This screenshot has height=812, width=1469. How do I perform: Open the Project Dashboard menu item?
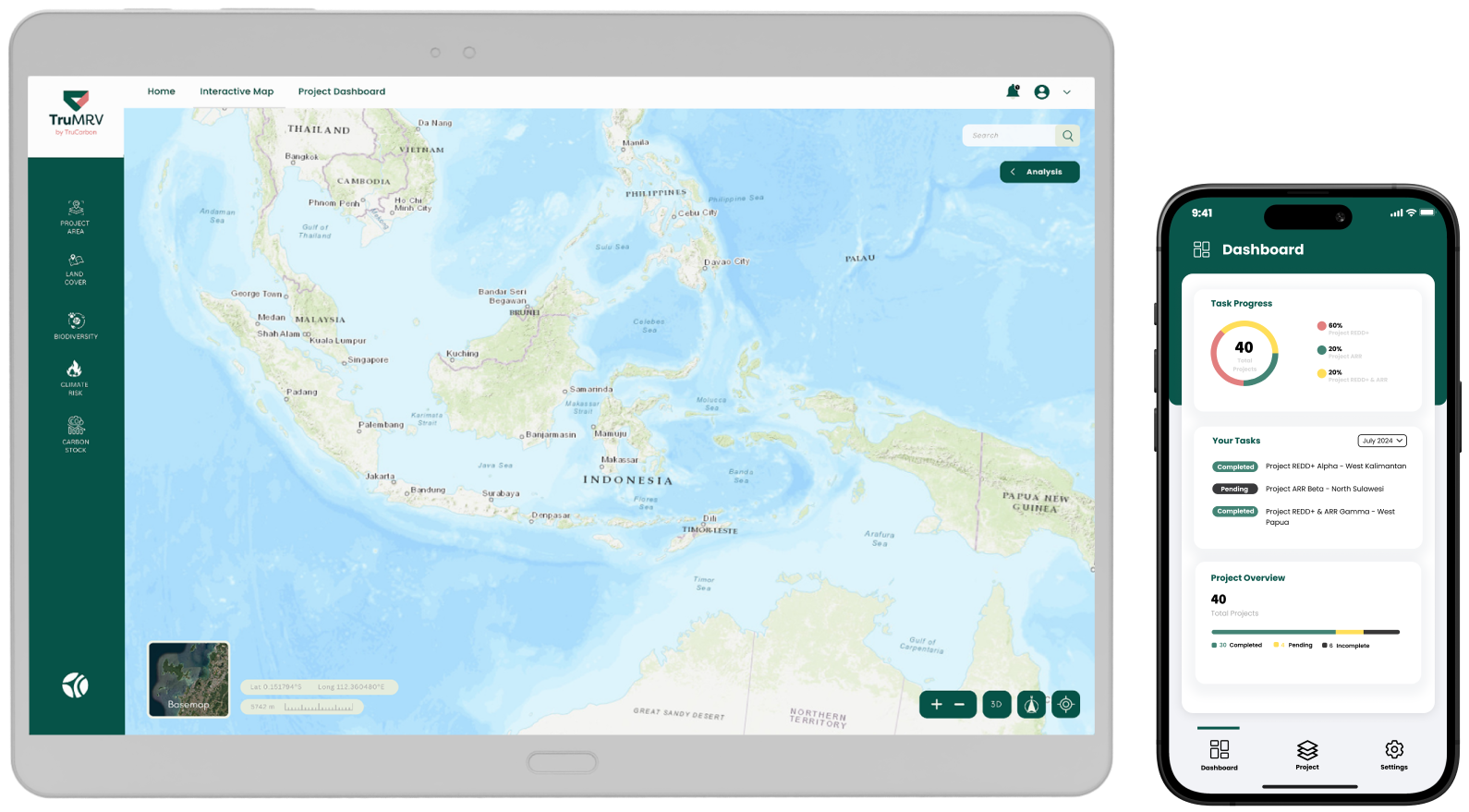[341, 91]
